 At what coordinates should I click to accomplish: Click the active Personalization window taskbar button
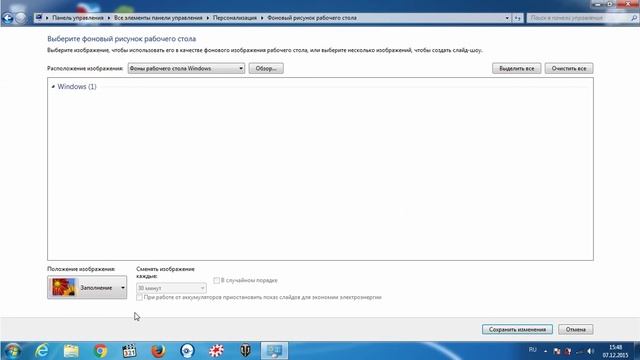point(274,351)
